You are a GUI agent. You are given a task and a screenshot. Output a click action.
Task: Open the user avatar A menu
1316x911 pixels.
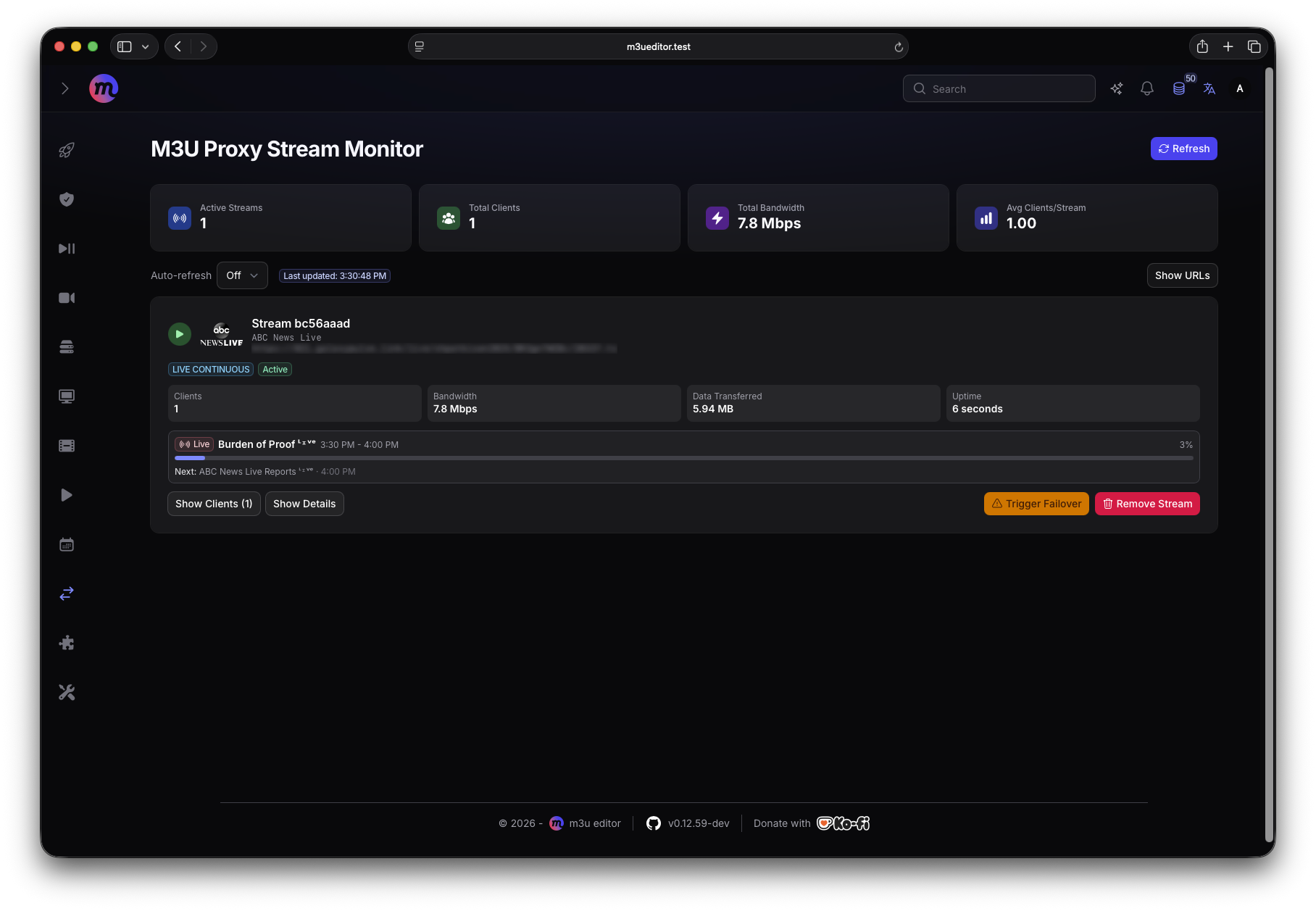(x=1240, y=88)
